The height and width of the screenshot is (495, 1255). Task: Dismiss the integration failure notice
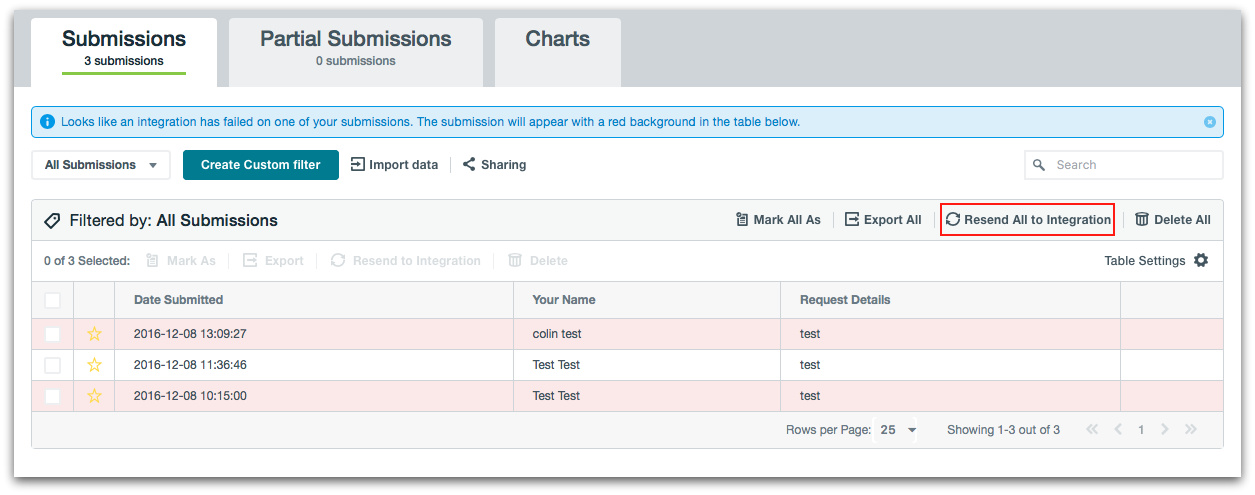(x=1209, y=122)
